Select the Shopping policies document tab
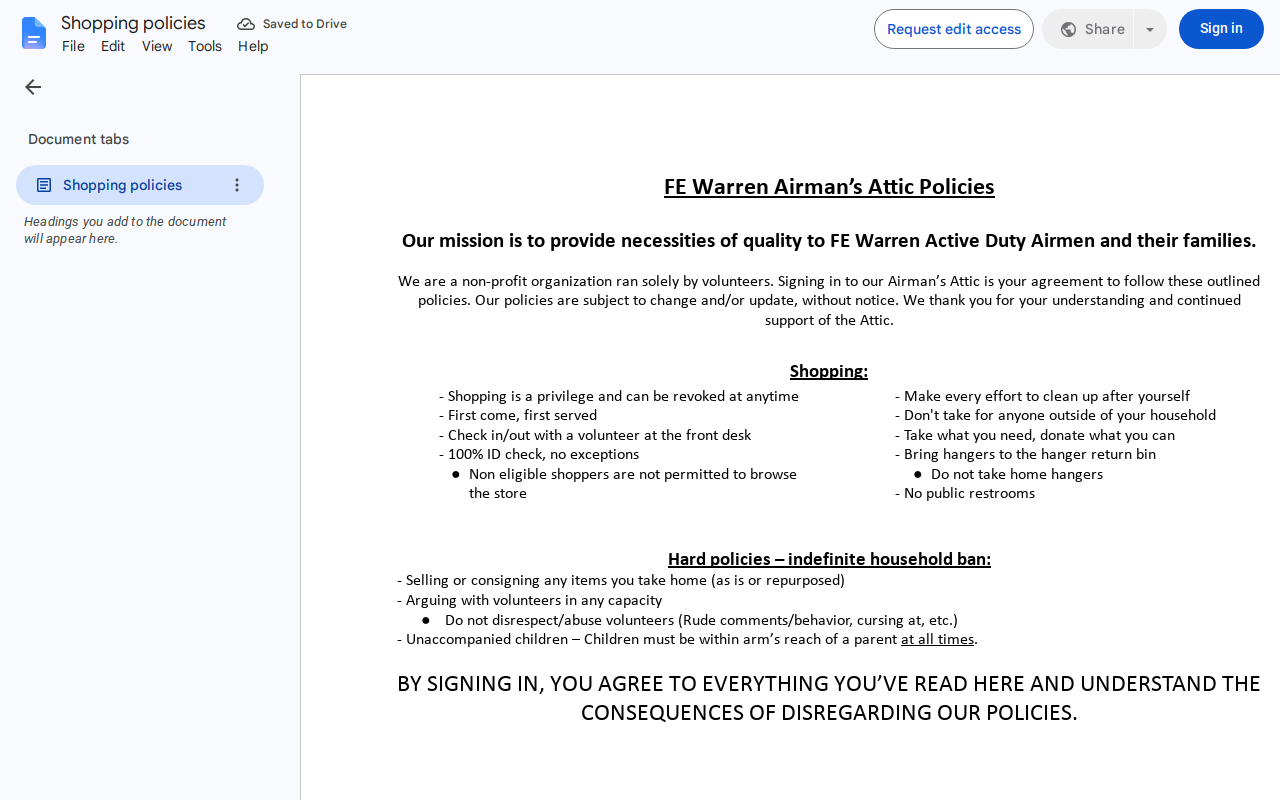The height and width of the screenshot is (800, 1280). tap(140, 185)
